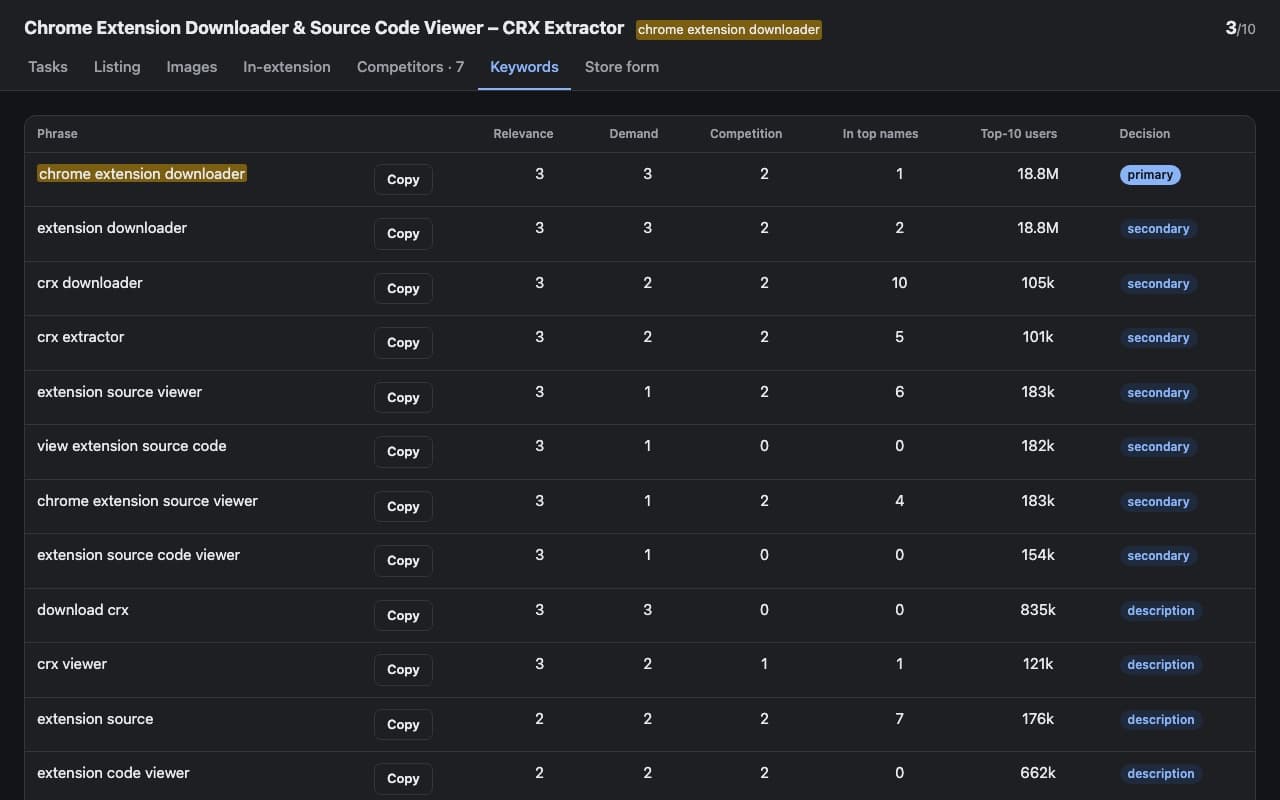Copy the 'crx extractor' phrase
The image size is (1280, 800).
click(x=403, y=343)
